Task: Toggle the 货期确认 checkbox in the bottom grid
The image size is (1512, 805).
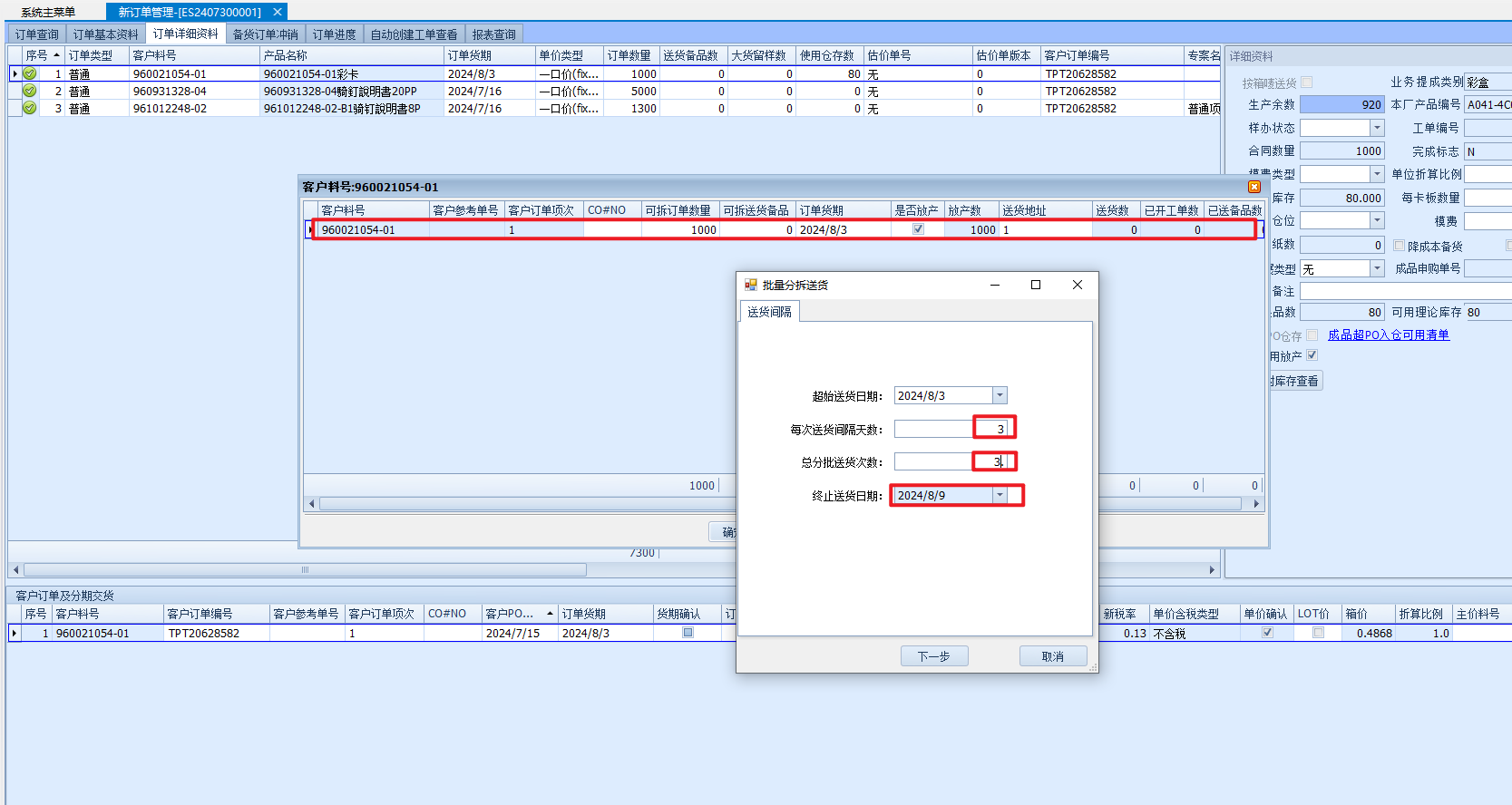Action: pyautogui.click(x=688, y=633)
